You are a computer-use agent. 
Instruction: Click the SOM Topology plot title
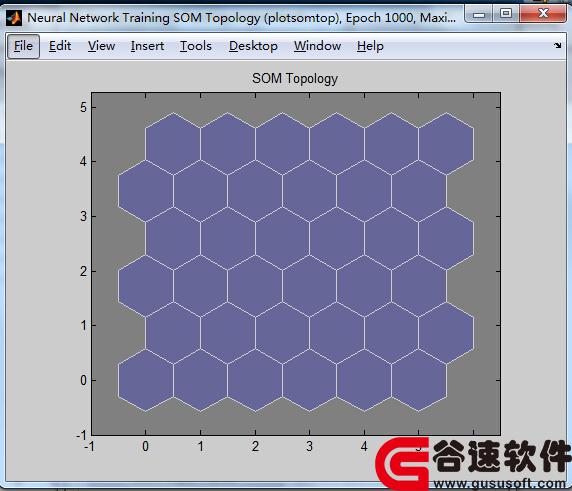pos(295,78)
